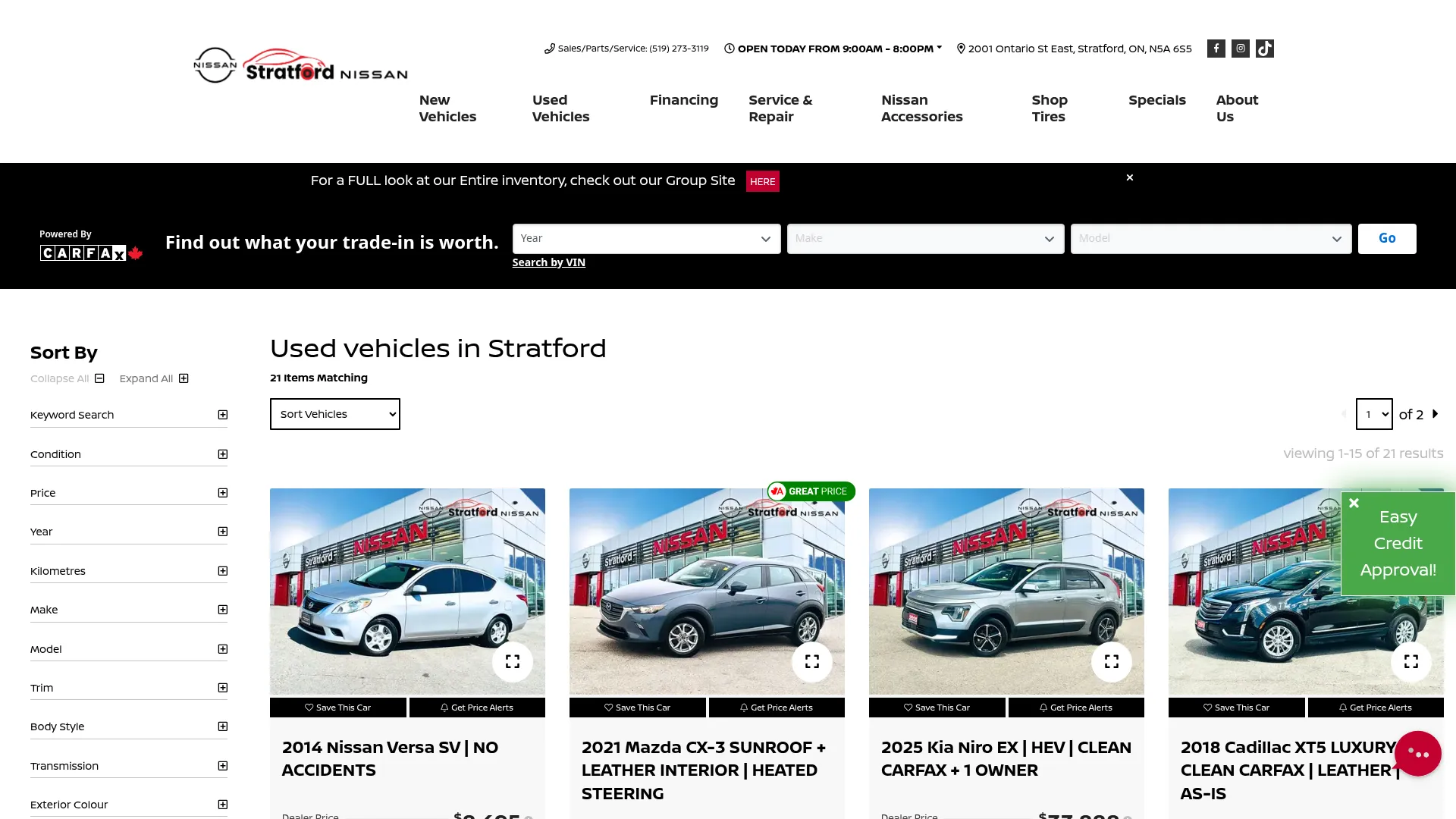Click the Search by VIN link
1456x819 pixels.
548,262
